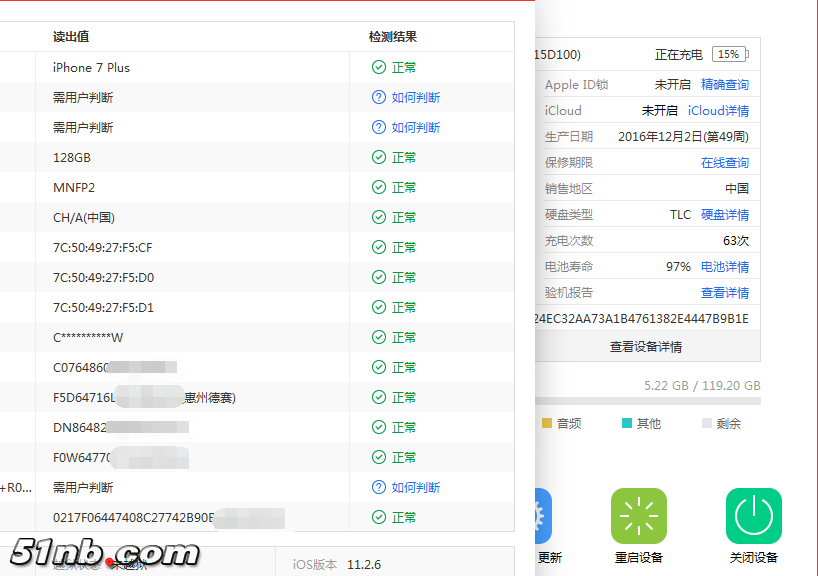Click green check icon in iPhone 7 Plus row
818x576 pixels.
[x=378, y=67]
